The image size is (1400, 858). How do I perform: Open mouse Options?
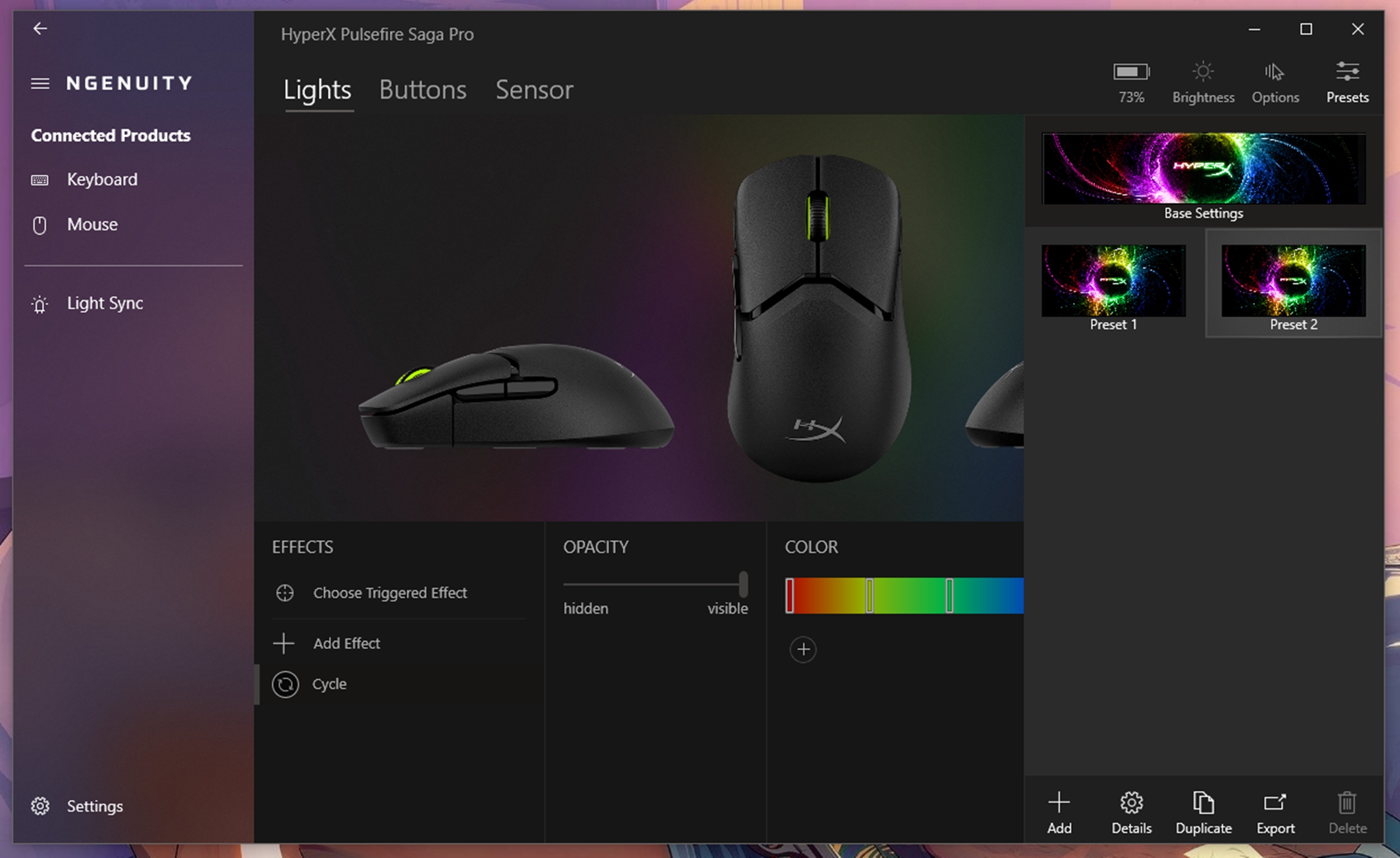[x=1275, y=83]
